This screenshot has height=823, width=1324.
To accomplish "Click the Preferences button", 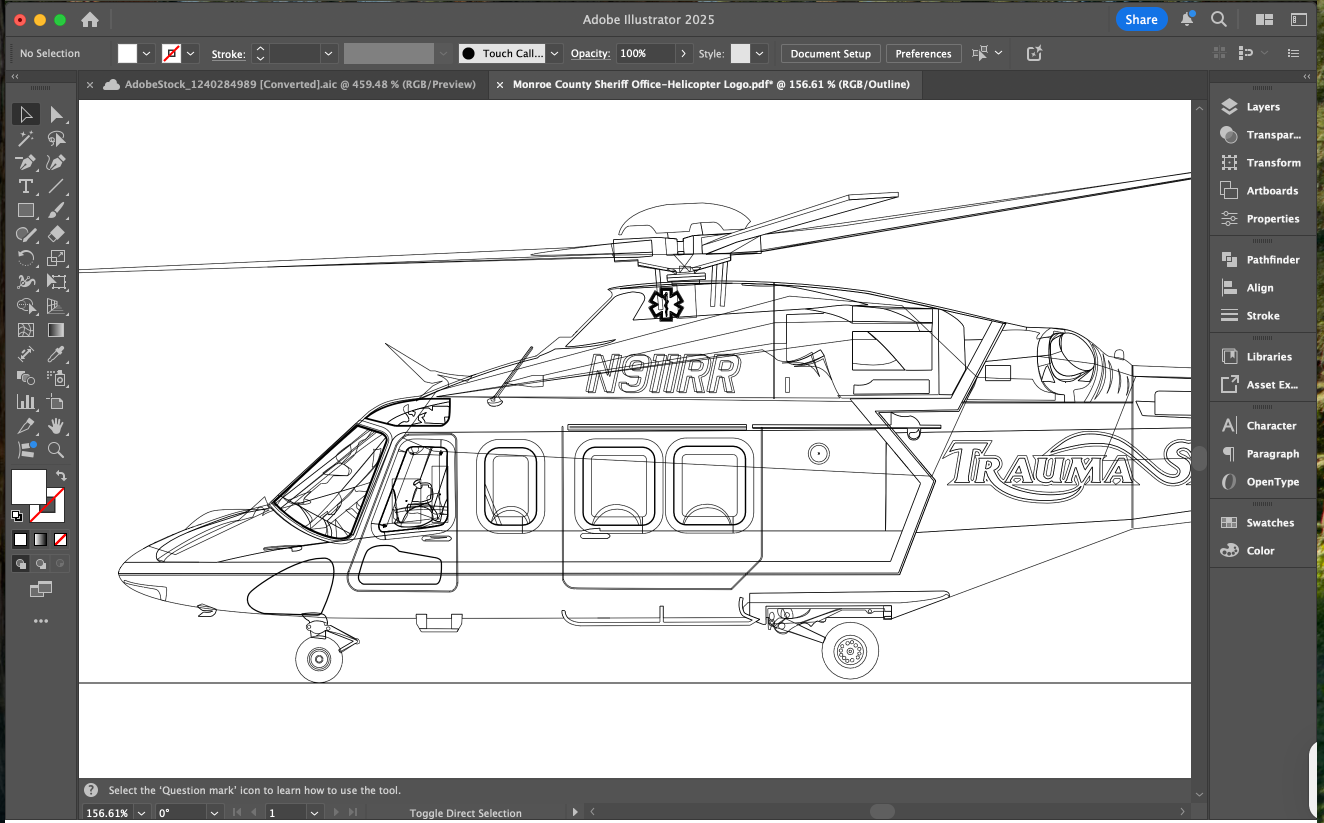I will (923, 53).
